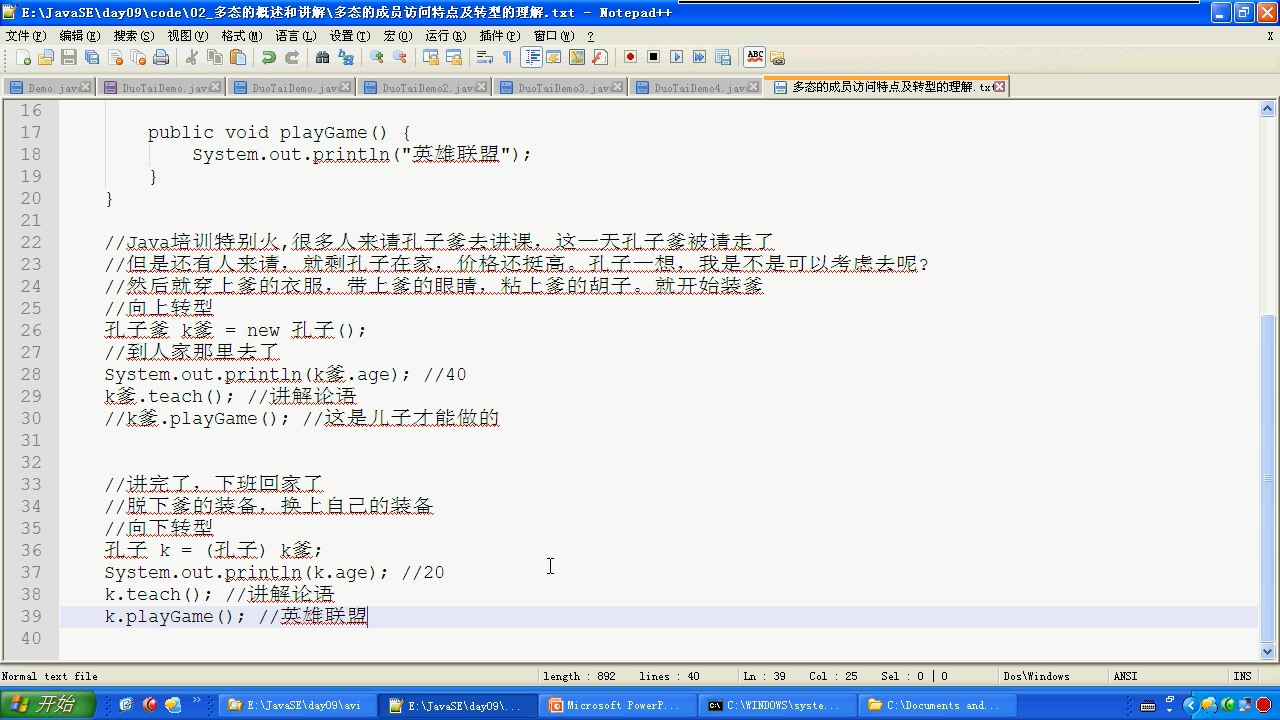Open the 语言(L) menu
This screenshot has width=1280, height=720.
pos(295,36)
